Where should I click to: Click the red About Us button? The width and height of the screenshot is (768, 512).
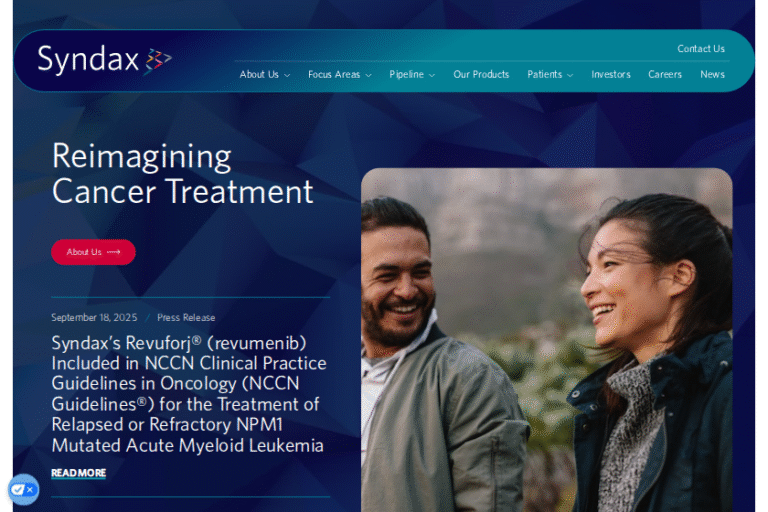94,252
